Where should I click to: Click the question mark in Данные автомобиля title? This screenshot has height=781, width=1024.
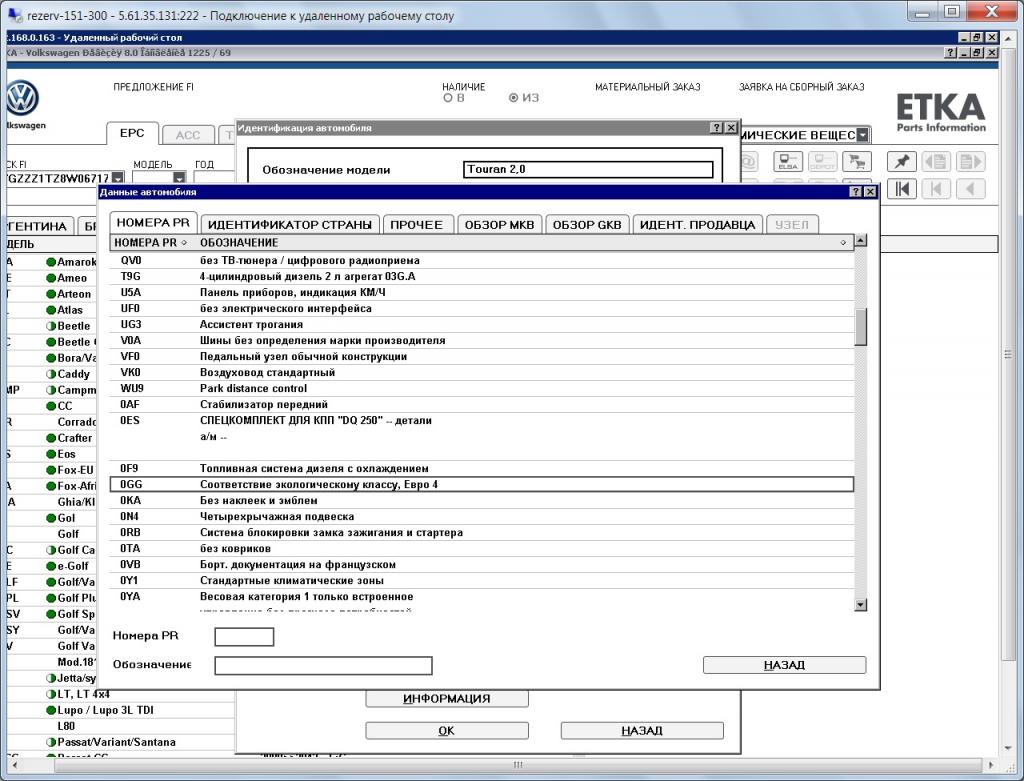[856, 192]
